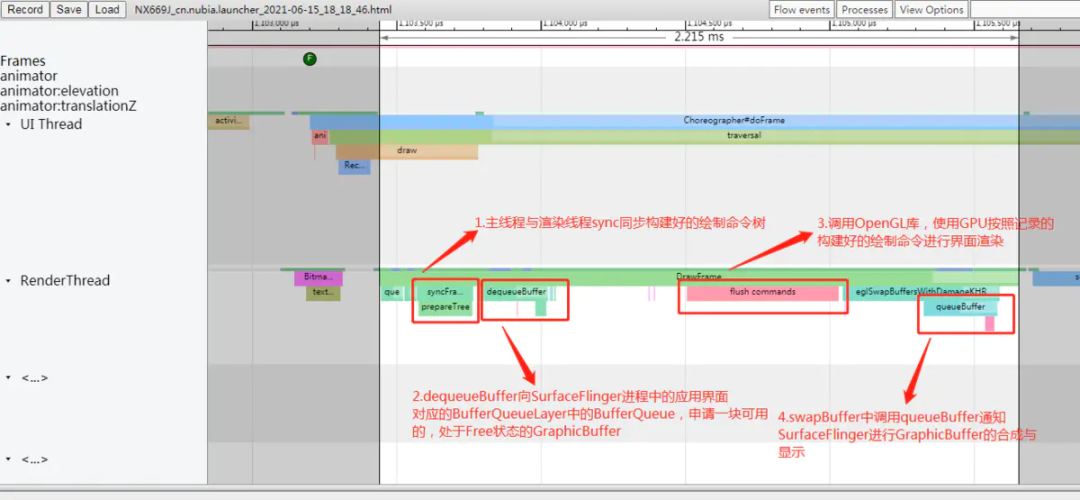Click the animator:elevation row label
The image size is (1080, 500).
tap(59, 91)
